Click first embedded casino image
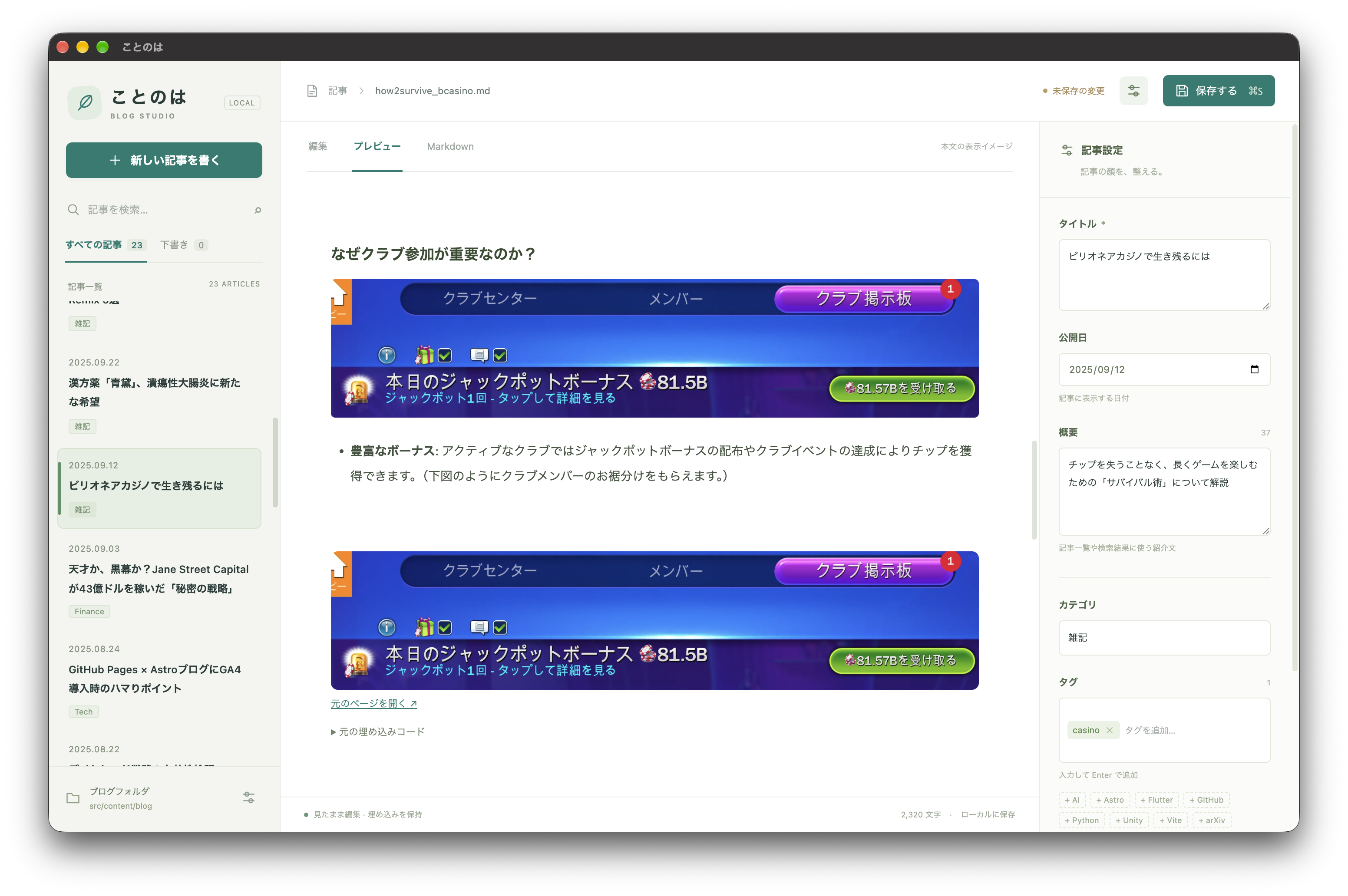This screenshot has height=896, width=1348. [654, 348]
